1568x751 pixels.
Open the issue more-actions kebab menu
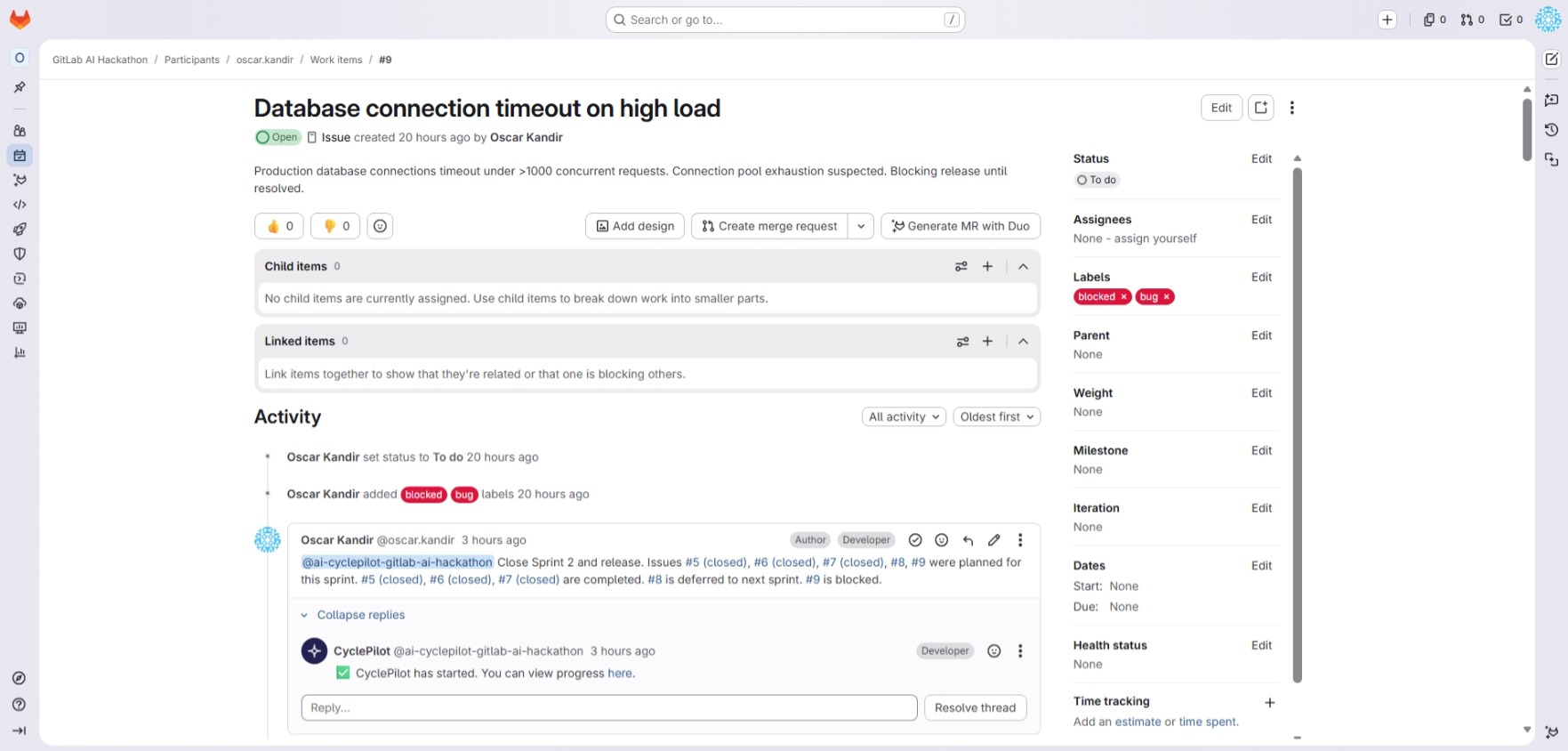coord(1292,108)
